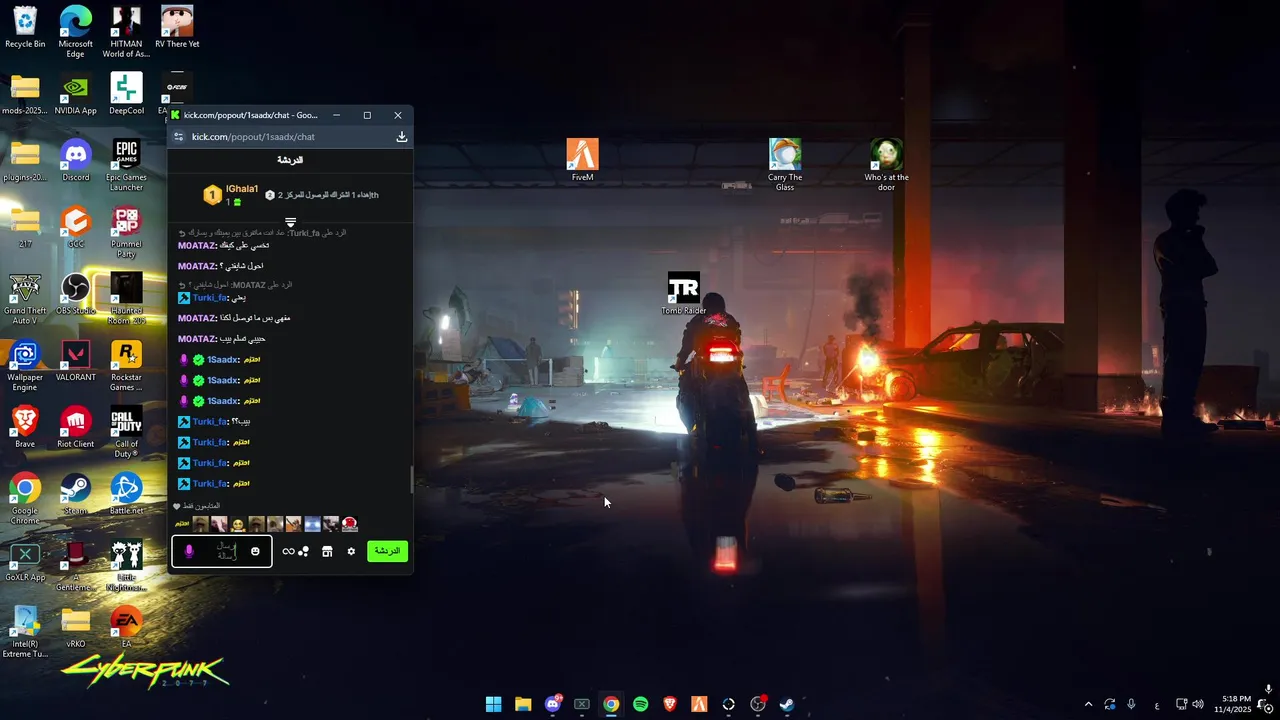
Task: Select the Google Chrome desktop shortcut
Action: click(x=25, y=499)
